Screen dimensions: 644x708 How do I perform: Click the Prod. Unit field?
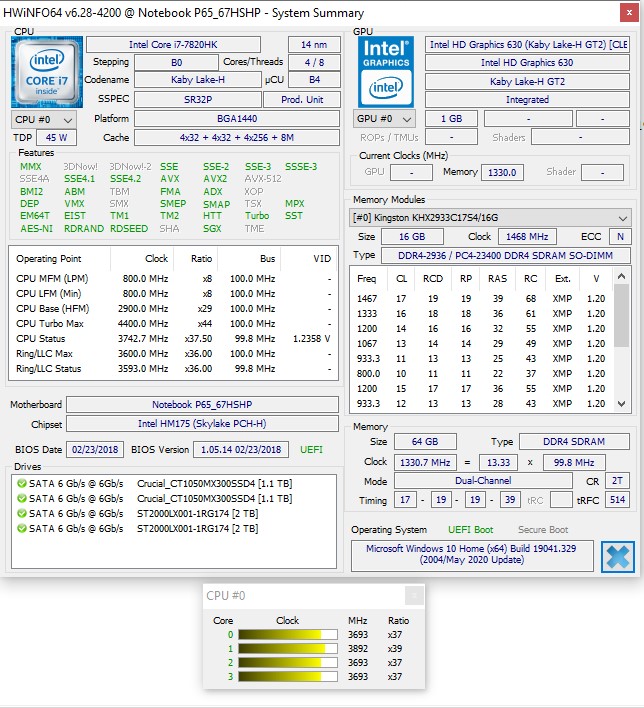click(x=302, y=99)
